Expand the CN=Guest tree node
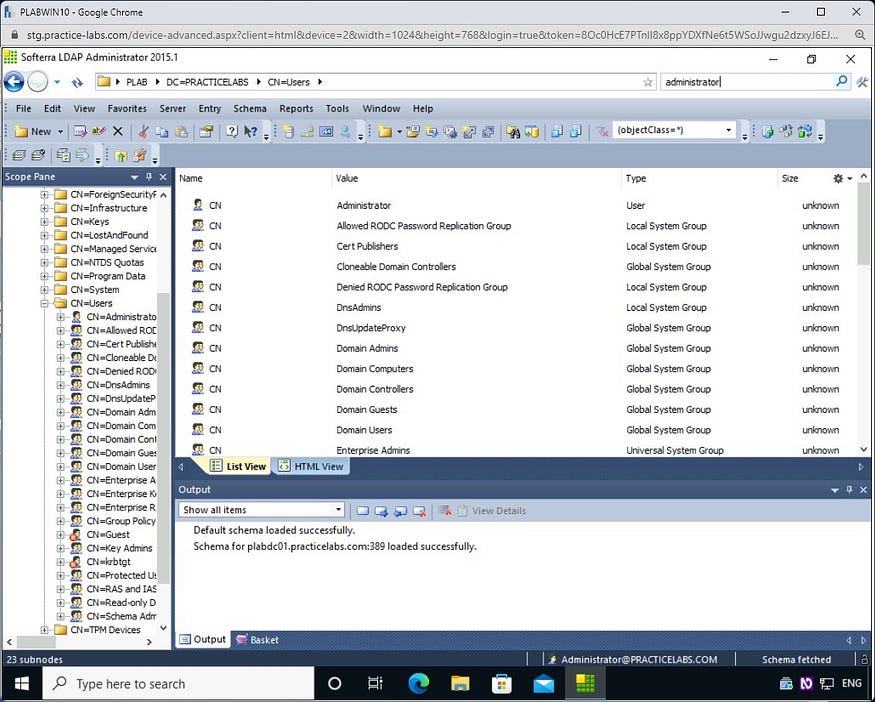Image resolution: width=875 pixels, height=702 pixels. 60,535
